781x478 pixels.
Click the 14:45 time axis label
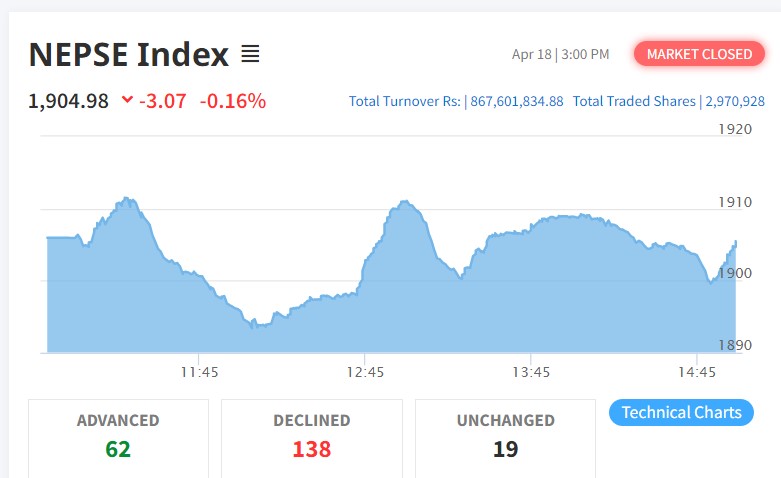click(696, 372)
